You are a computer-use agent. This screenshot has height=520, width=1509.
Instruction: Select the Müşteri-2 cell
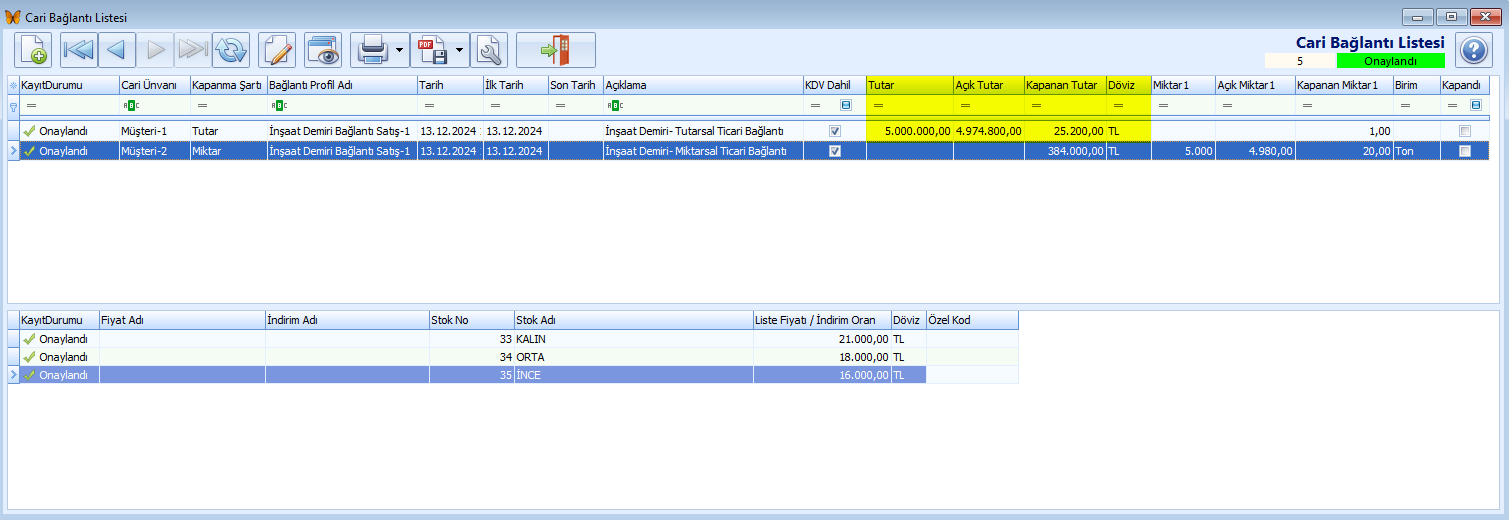pos(154,151)
